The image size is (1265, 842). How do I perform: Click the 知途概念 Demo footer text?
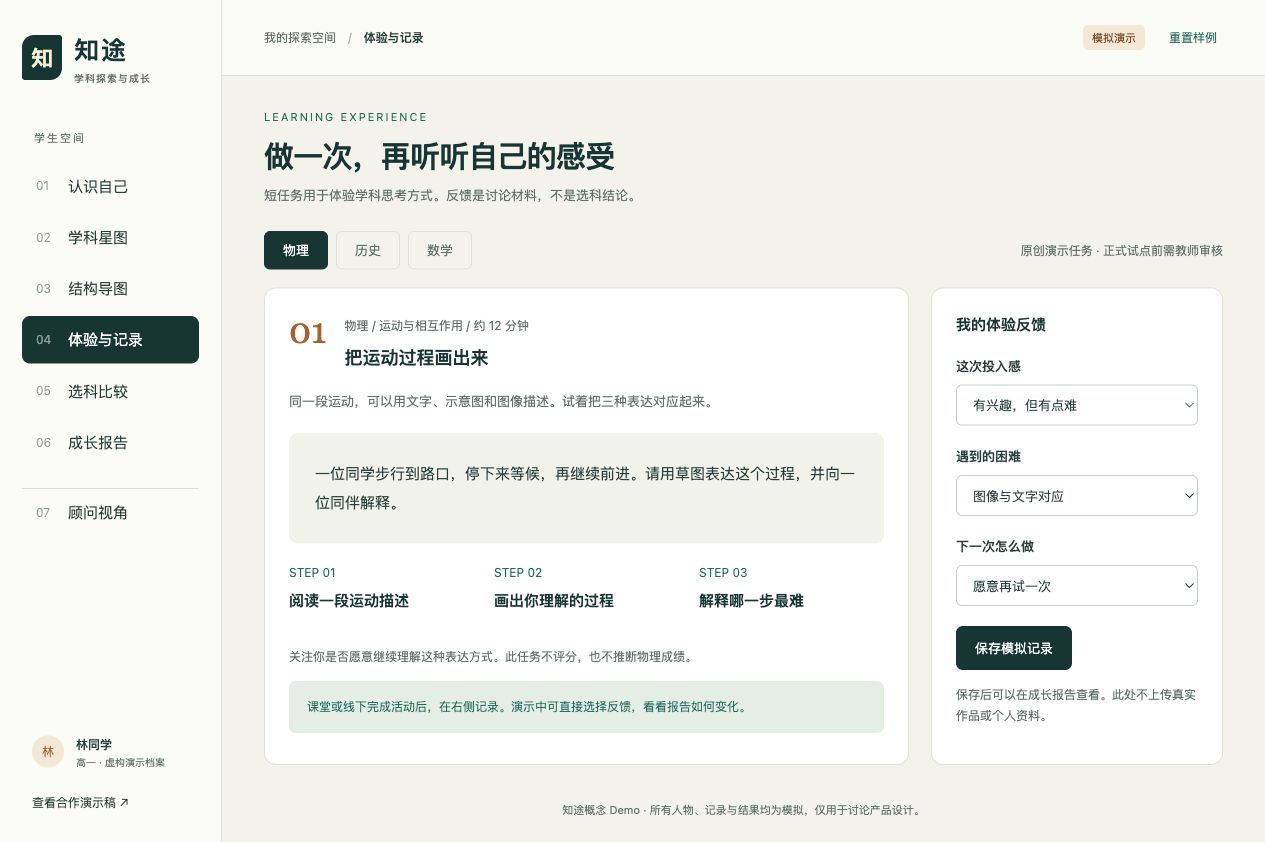point(742,810)
